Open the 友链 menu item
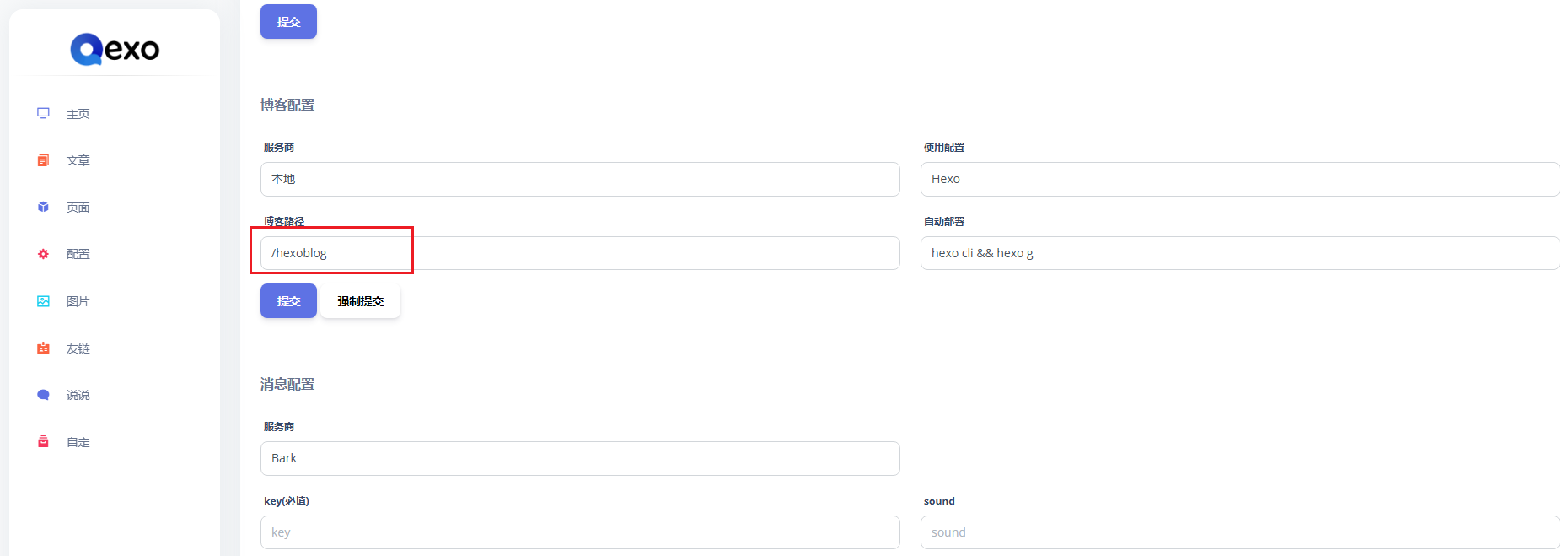Viewport: 1568px width, 556px height. 78,348
